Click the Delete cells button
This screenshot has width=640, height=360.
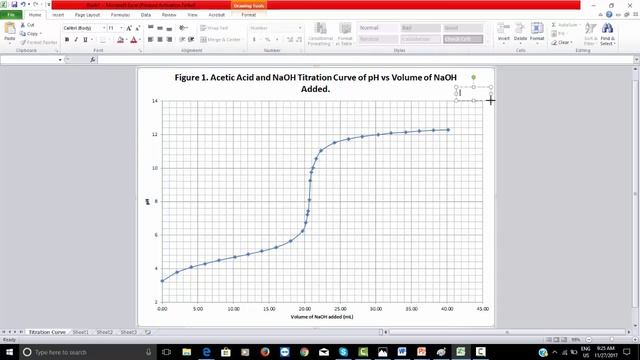(x=520, y=33)
